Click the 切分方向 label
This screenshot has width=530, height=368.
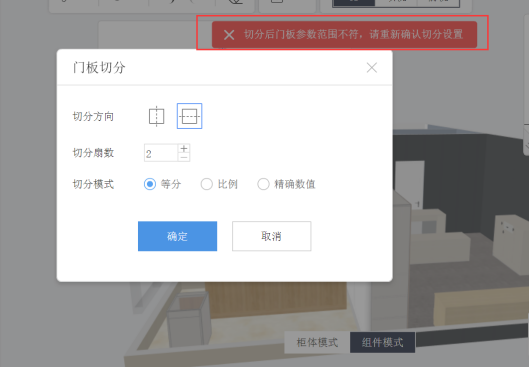pyautogui.click(x=93, y=117)
